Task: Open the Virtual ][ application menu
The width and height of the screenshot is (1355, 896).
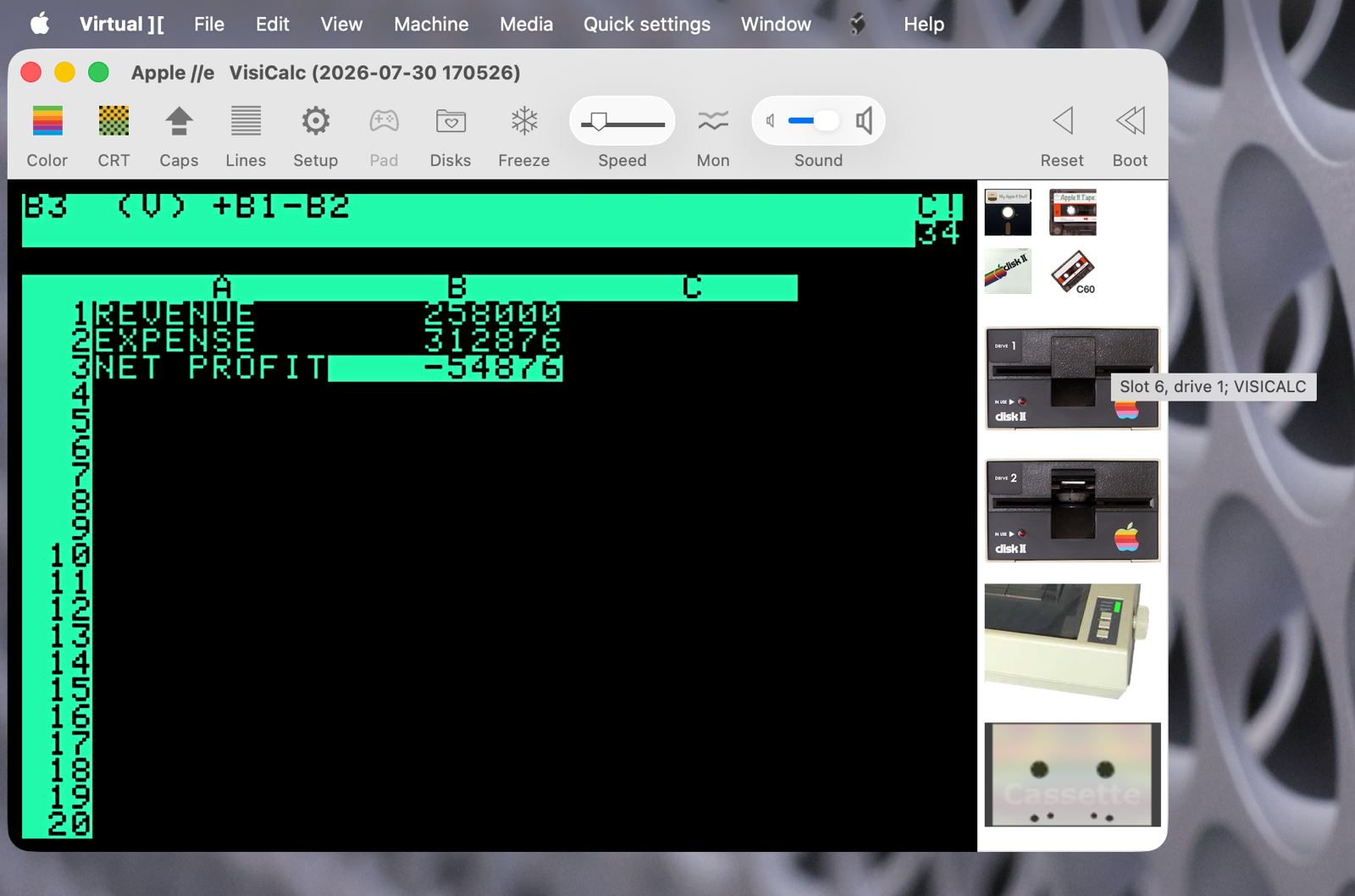Action: 122,24
